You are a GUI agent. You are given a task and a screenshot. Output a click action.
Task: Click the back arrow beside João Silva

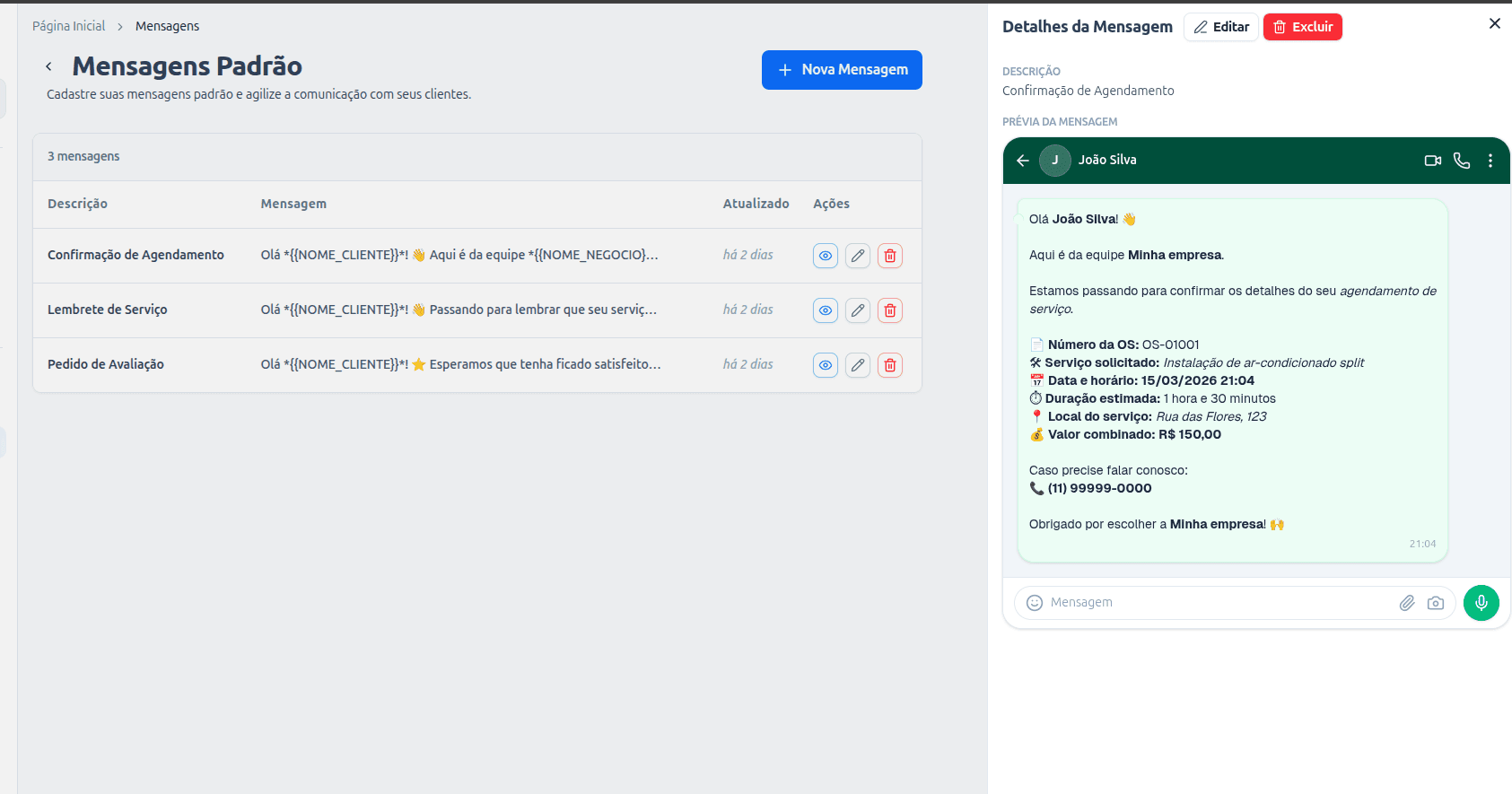1023,161
